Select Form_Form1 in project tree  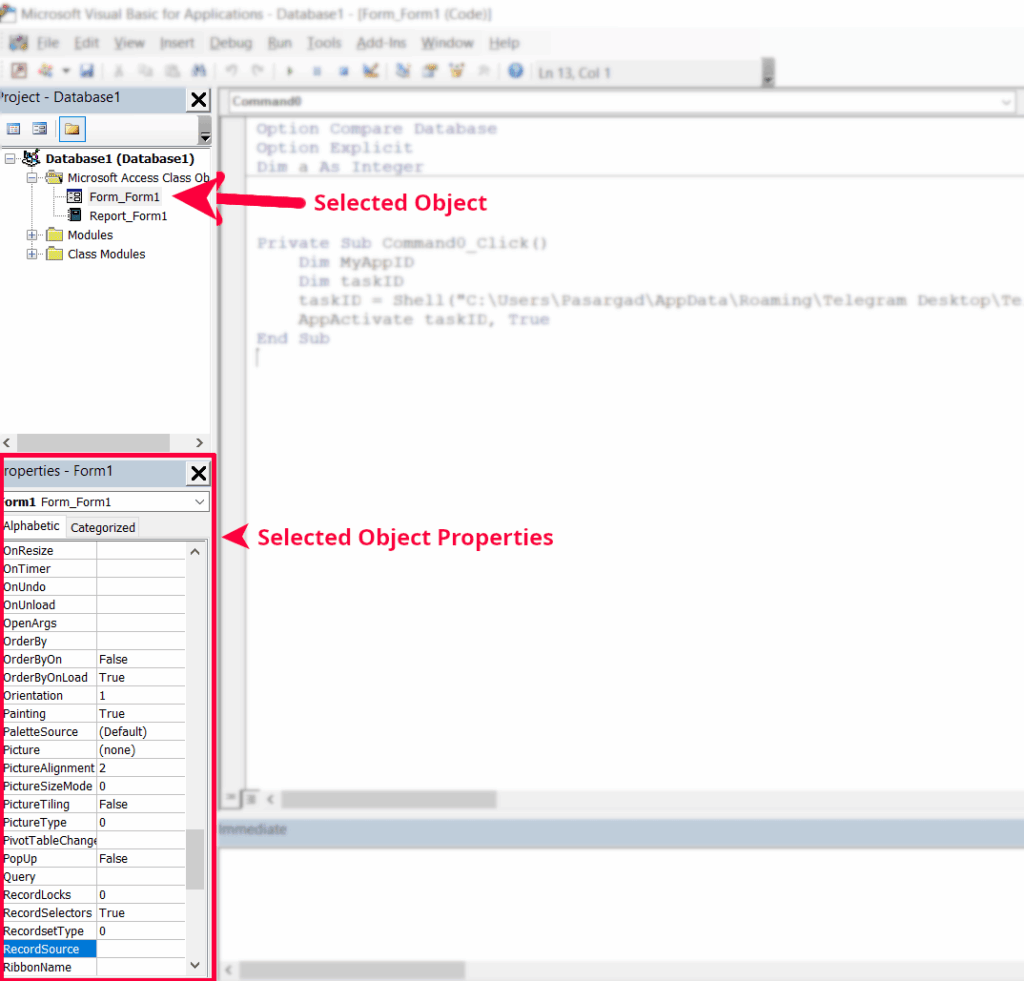coord(124,197)
